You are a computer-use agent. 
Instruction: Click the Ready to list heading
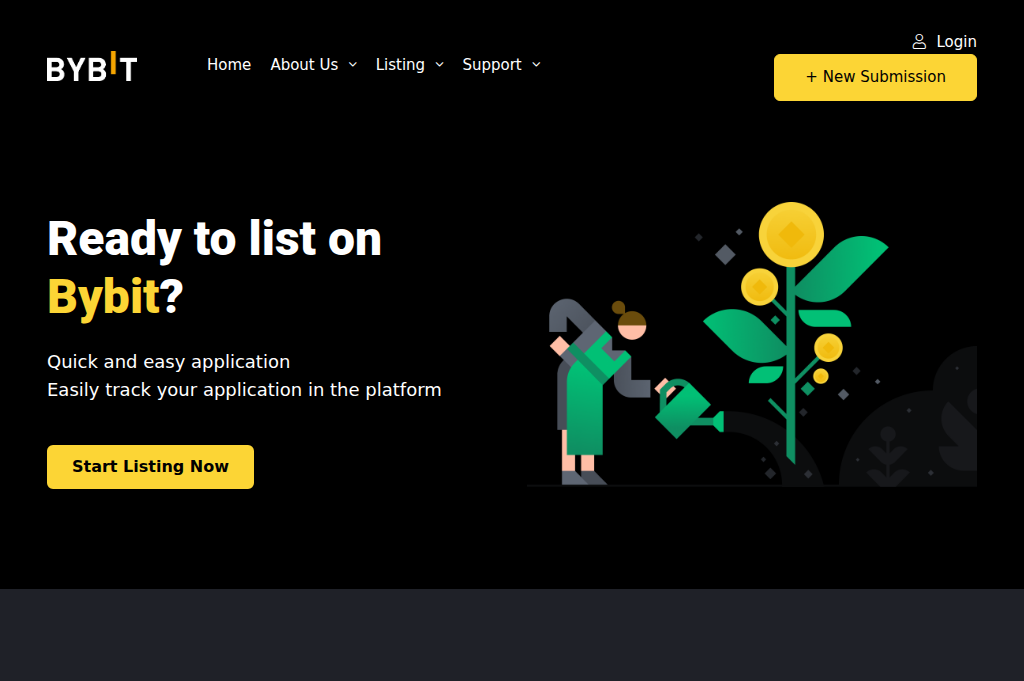[213, 238]
